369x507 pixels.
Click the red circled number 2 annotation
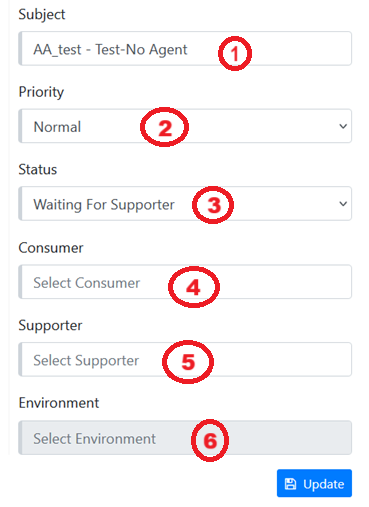click(x=165, y=127)
